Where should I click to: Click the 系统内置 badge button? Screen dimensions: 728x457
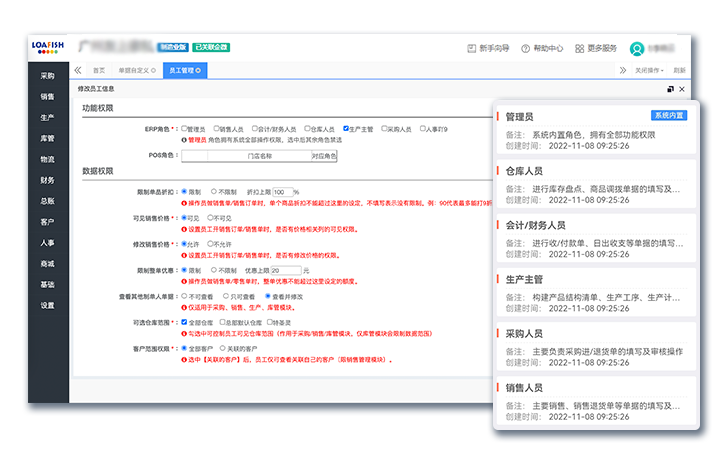pyautogui.click(x=669, y=116)
